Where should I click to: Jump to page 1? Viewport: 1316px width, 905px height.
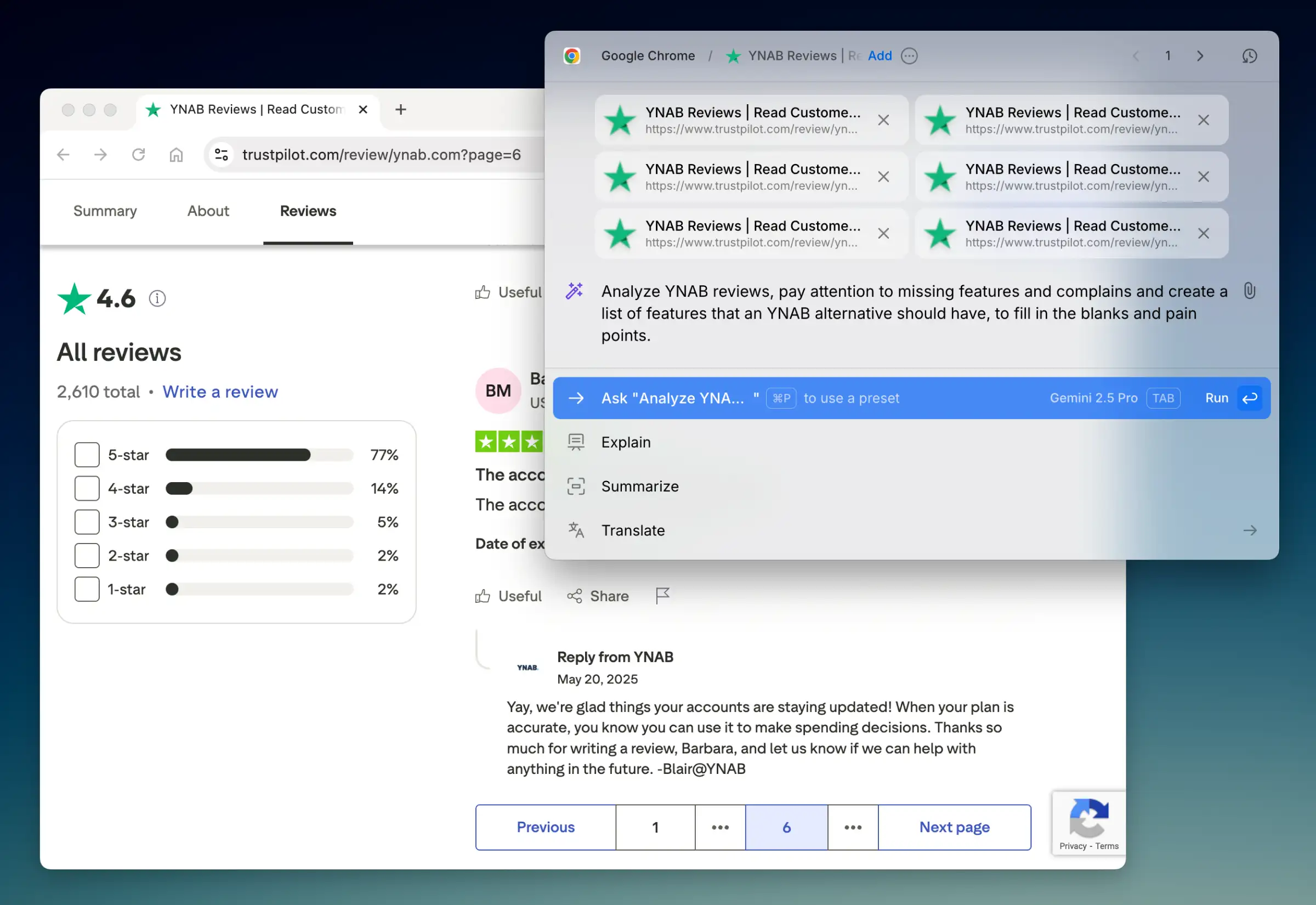(x=655, y=827)
